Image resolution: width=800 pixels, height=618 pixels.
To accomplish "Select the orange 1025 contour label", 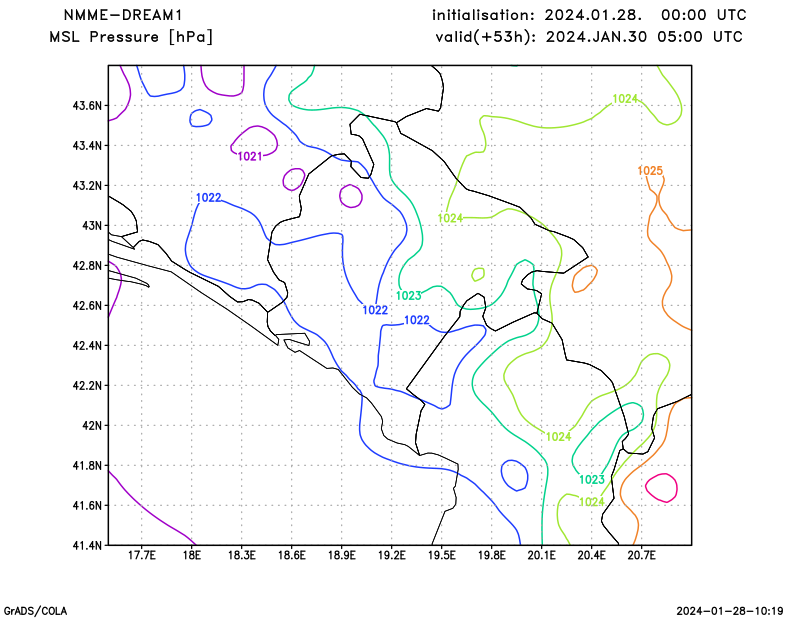I will pos(650,171).
